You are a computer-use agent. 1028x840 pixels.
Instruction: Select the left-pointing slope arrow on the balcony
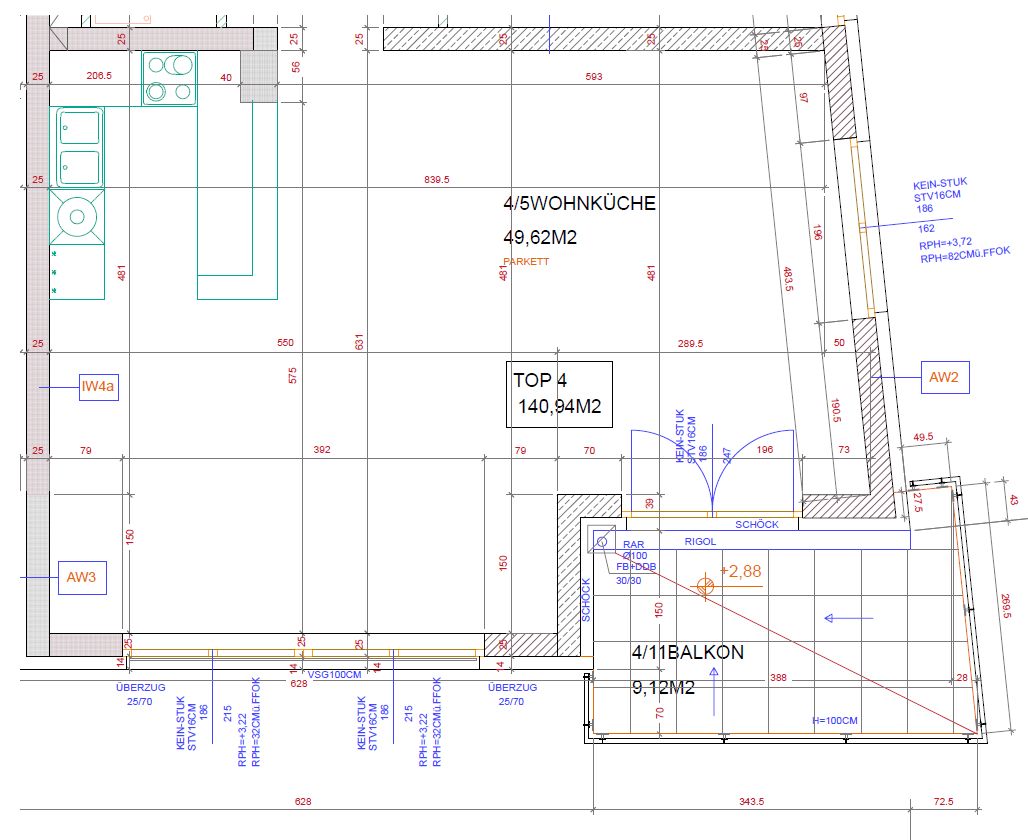840,618
